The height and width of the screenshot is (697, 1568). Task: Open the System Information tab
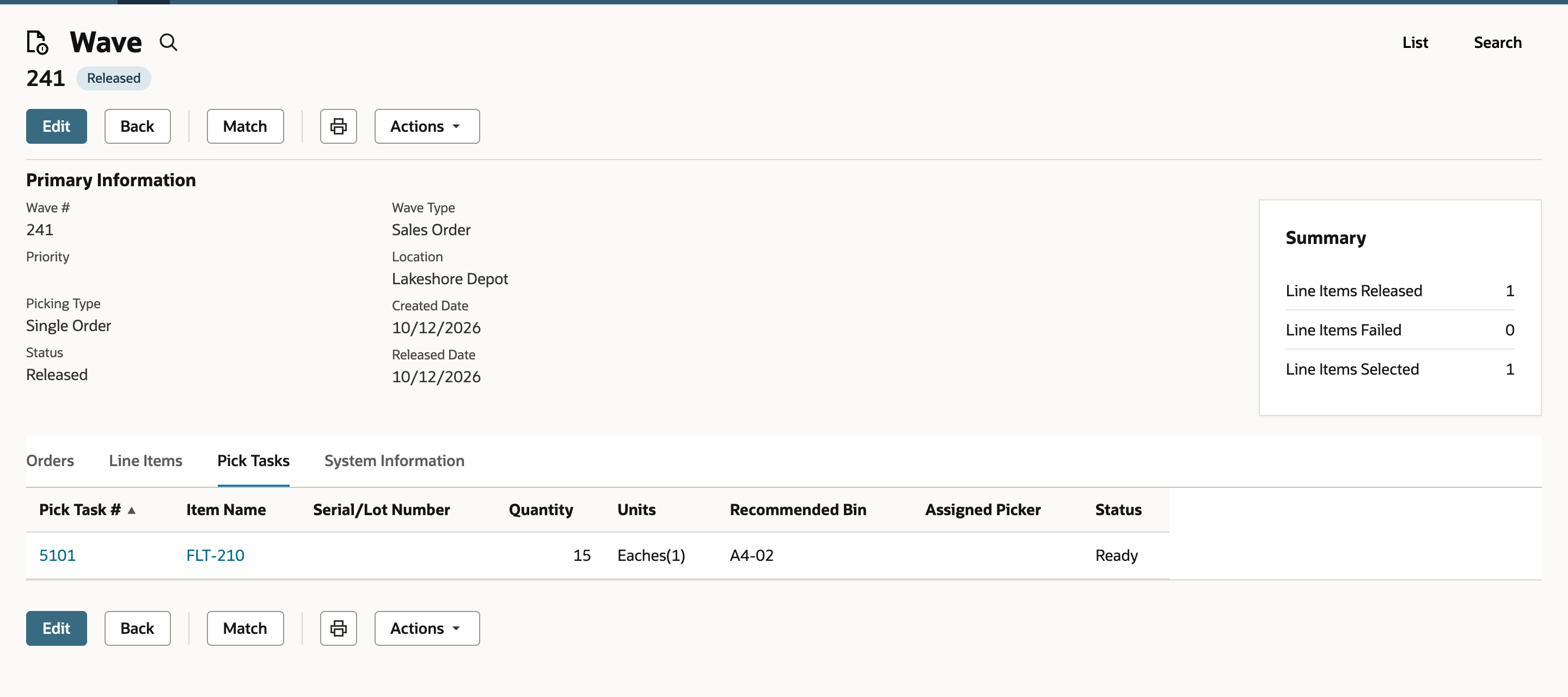pos(394,461)
